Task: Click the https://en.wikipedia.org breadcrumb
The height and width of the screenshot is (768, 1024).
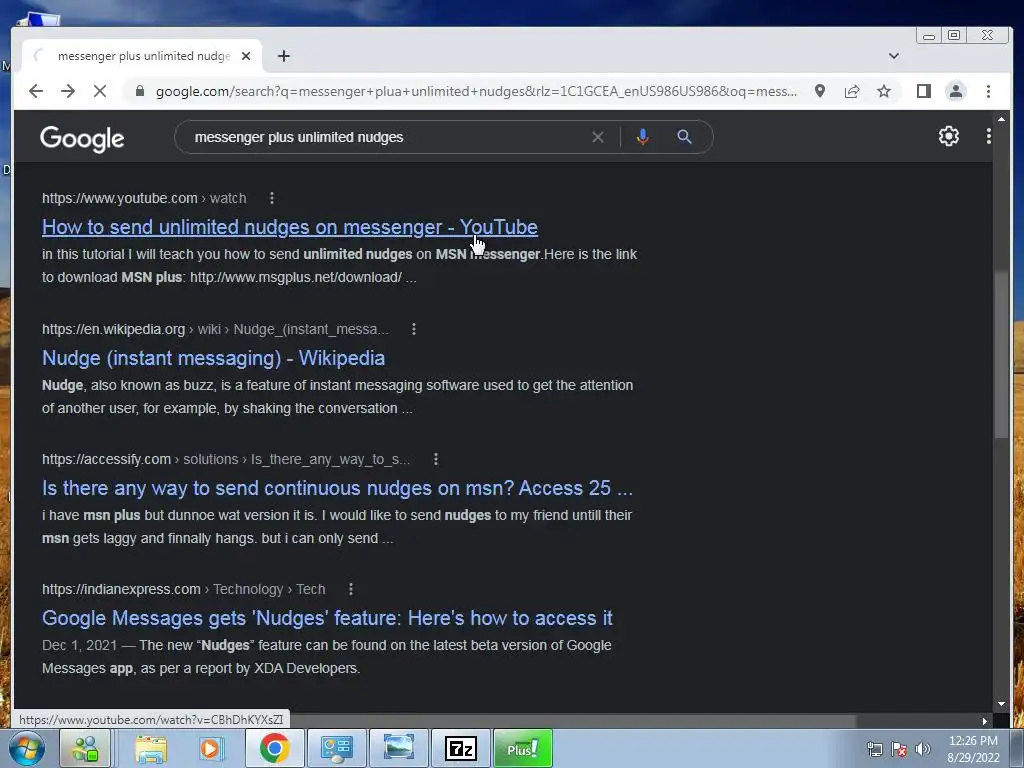Action: click(215, 329)
